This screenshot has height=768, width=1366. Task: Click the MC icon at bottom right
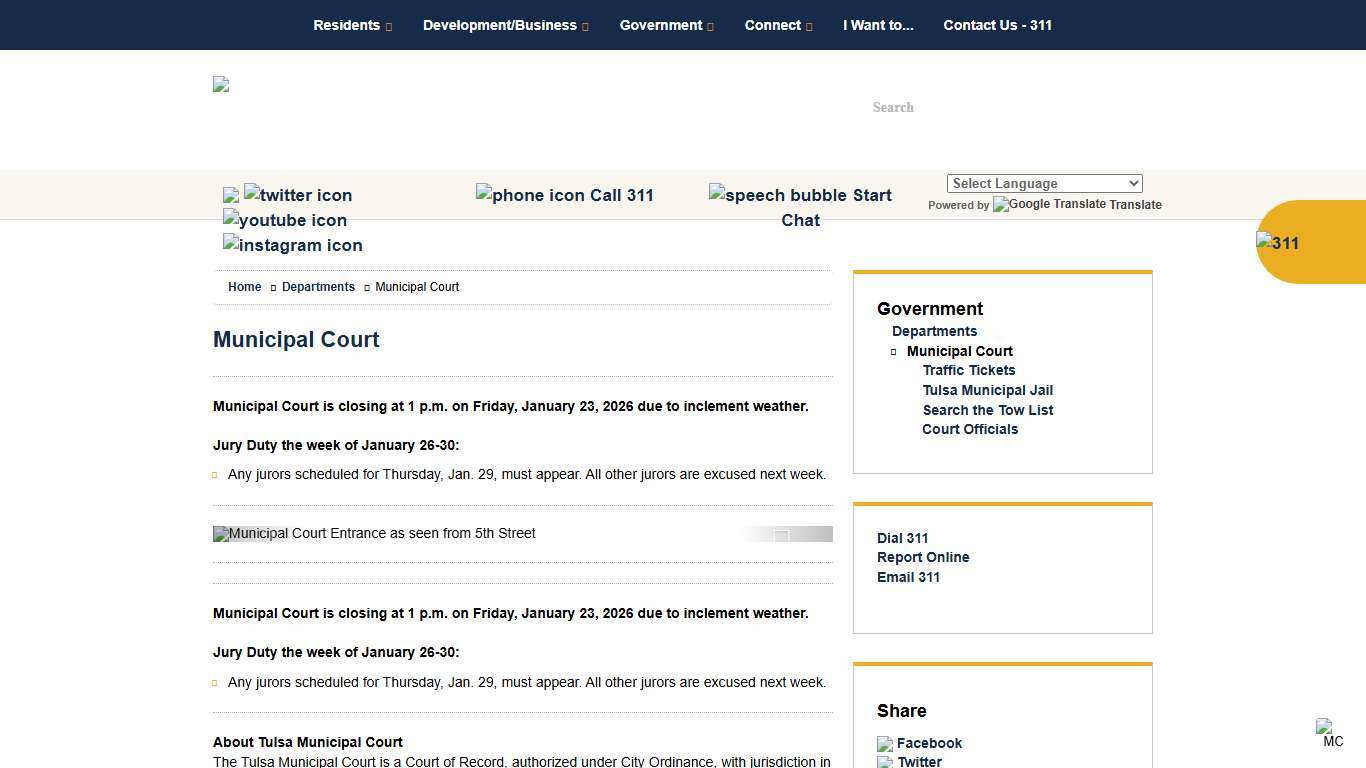pyautogui.click(x=1330, y=733)
